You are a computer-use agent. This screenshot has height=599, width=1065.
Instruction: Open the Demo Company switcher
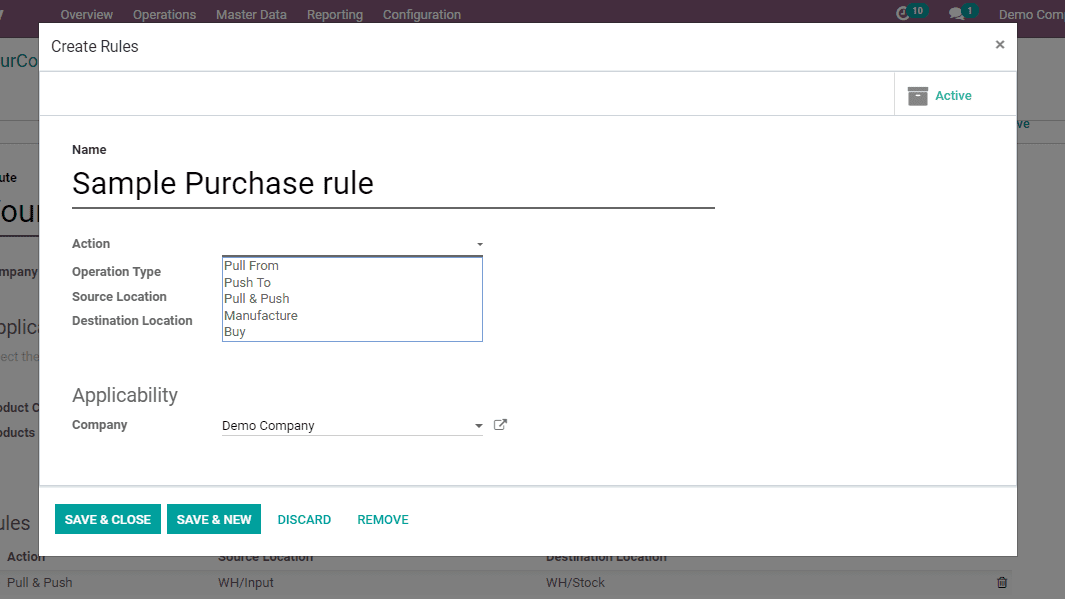pos(1031,14)
